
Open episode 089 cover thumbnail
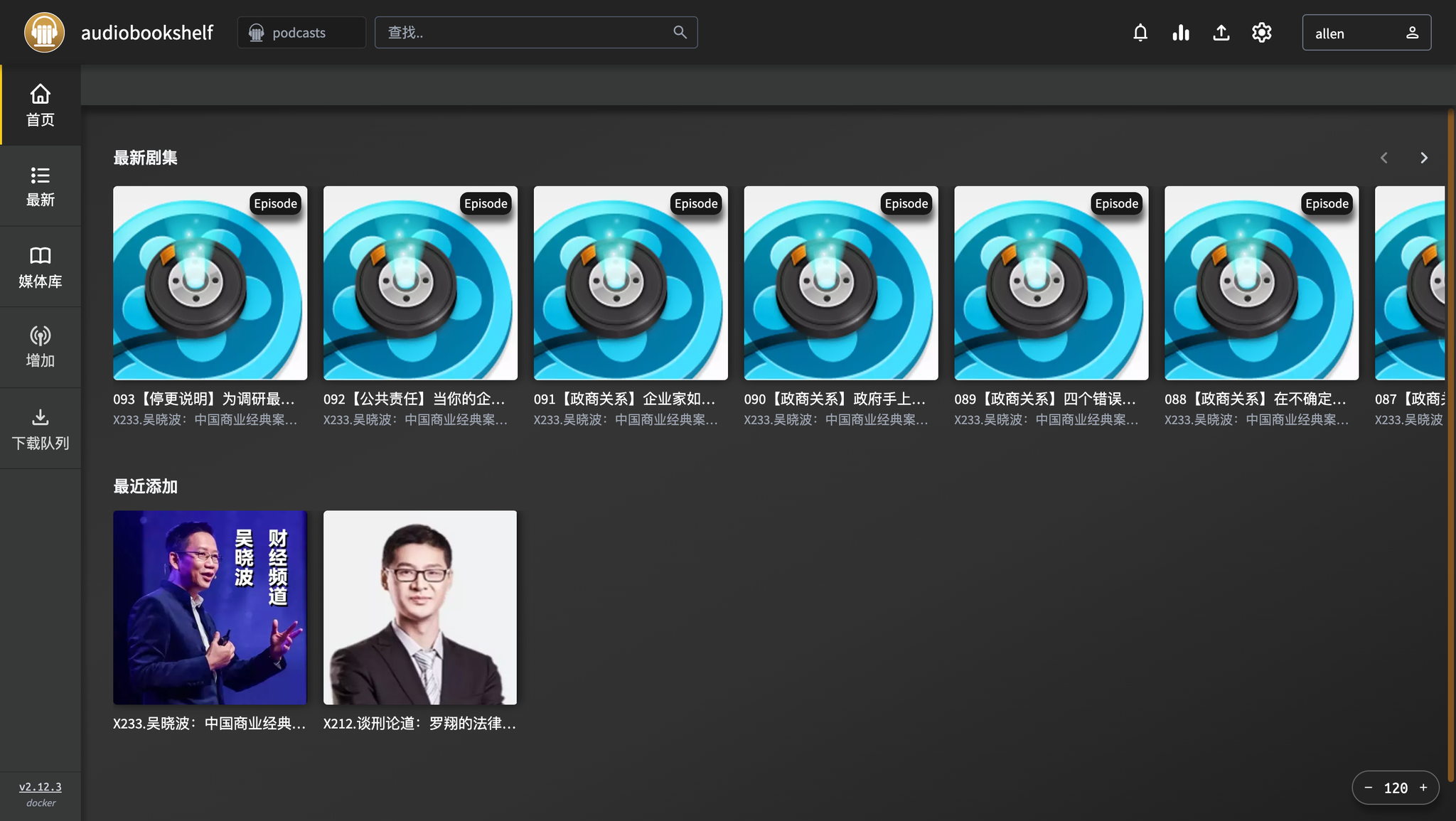1051,283
